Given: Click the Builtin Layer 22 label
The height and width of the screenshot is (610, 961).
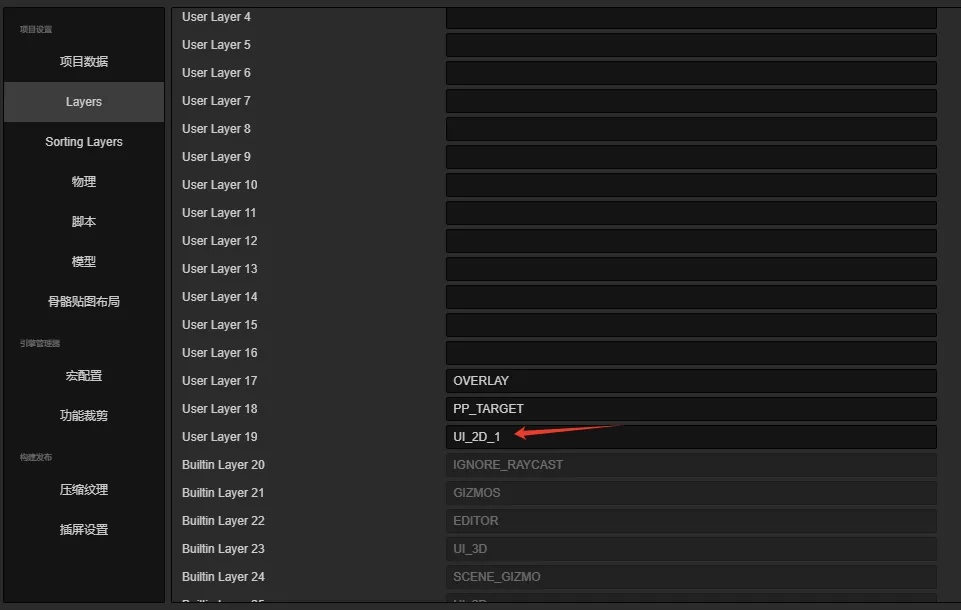Looking at the screenshot, I should click(x=223, y=520).
